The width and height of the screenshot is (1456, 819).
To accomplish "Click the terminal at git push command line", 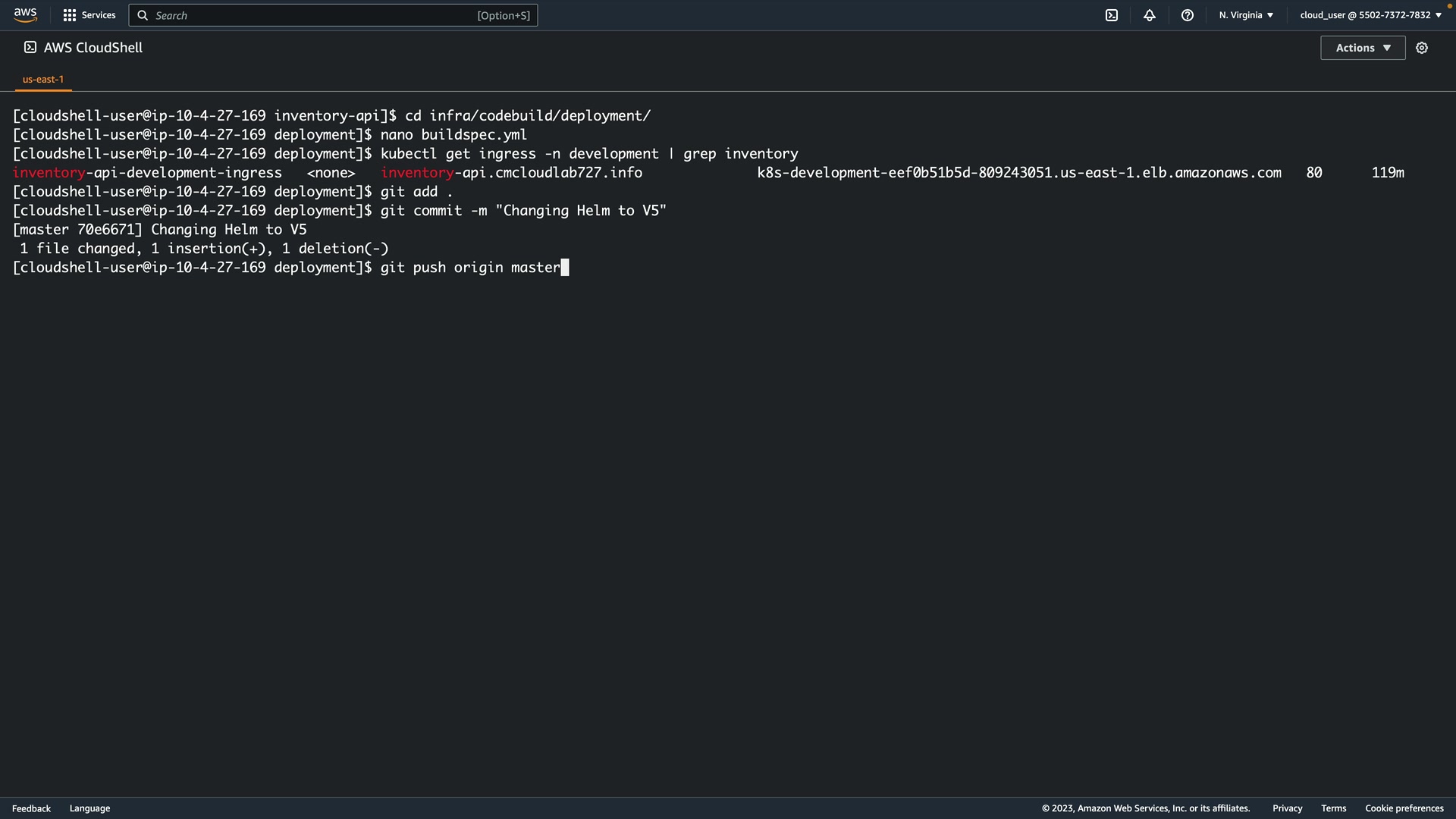I will tap(470, 268).
